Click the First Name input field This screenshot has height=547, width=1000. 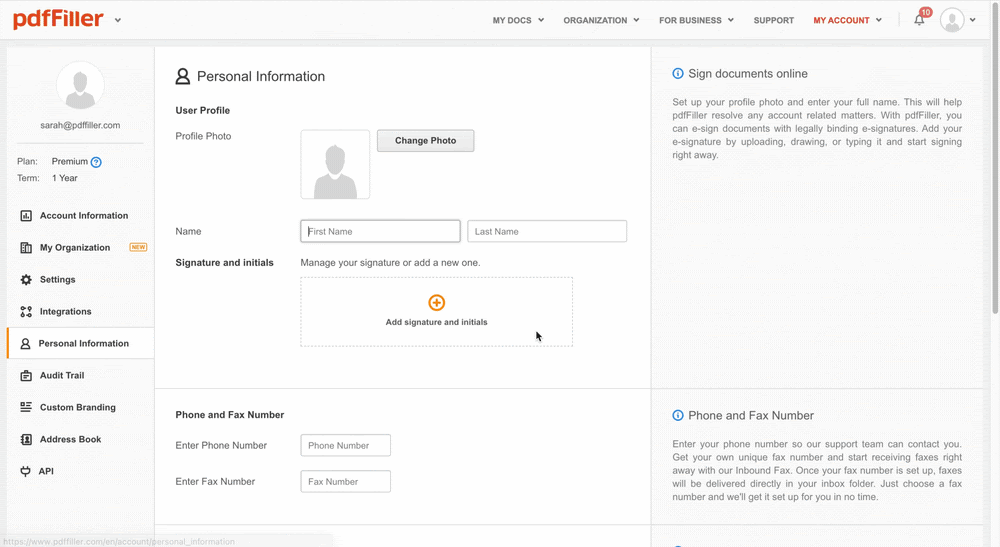(380, 232)
